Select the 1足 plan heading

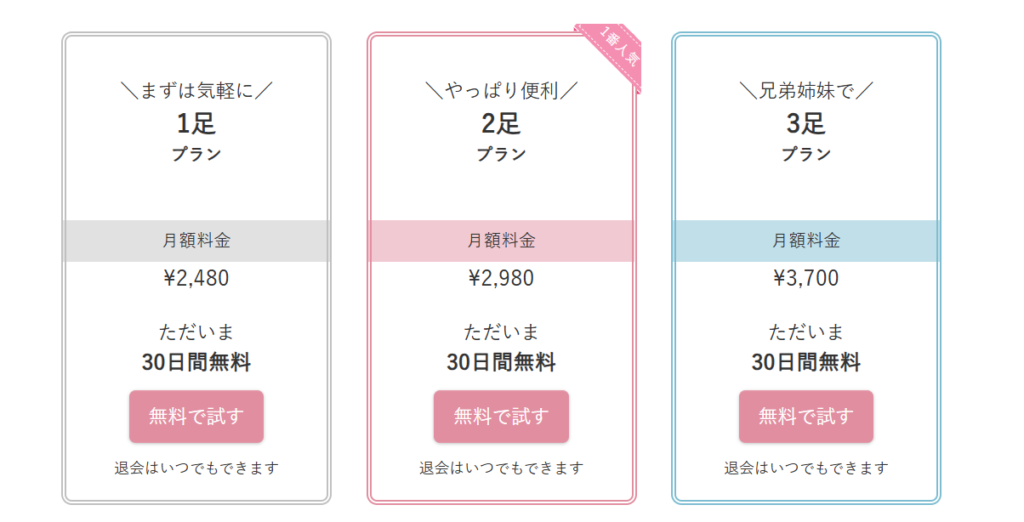pyautogui.click(x=196, y=124)
